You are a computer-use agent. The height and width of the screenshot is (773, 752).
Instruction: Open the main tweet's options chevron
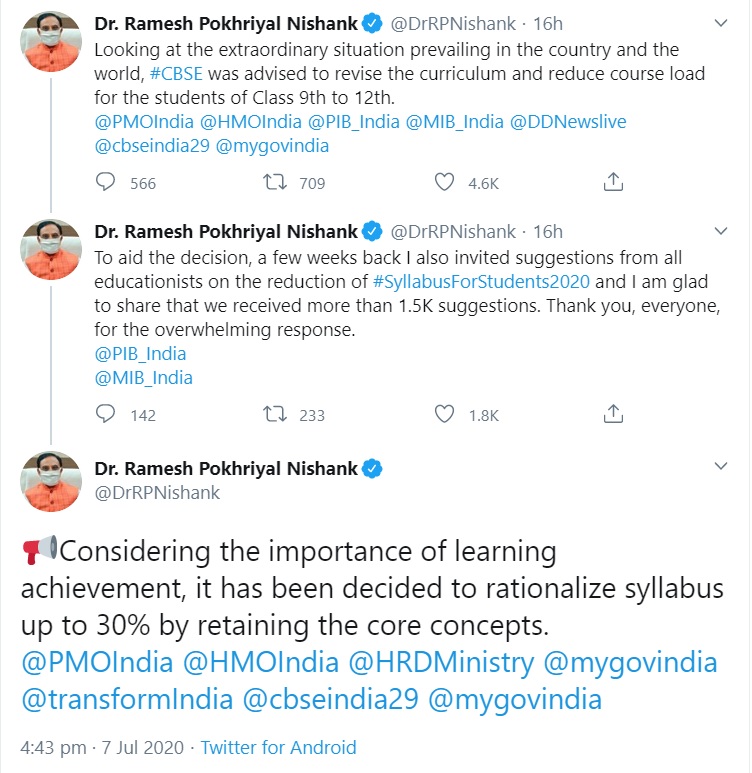[719, 468]
